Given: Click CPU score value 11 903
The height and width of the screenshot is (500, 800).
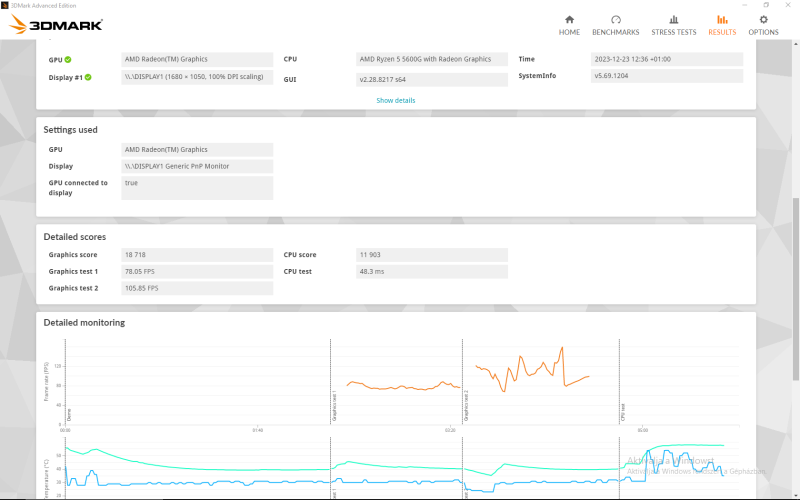Looking at the screenshot, I should click(432, 255).
